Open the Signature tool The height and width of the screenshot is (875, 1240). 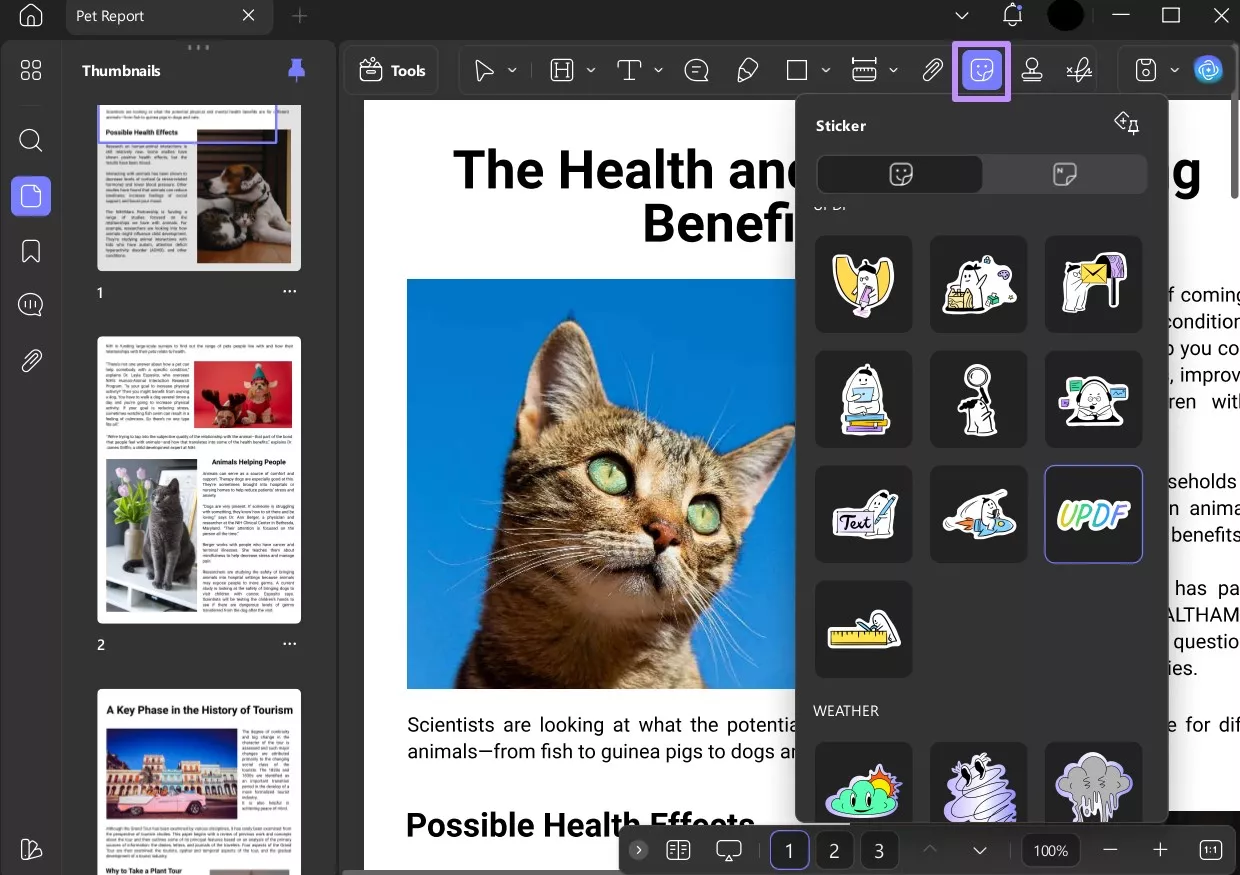click(1079, 70)
